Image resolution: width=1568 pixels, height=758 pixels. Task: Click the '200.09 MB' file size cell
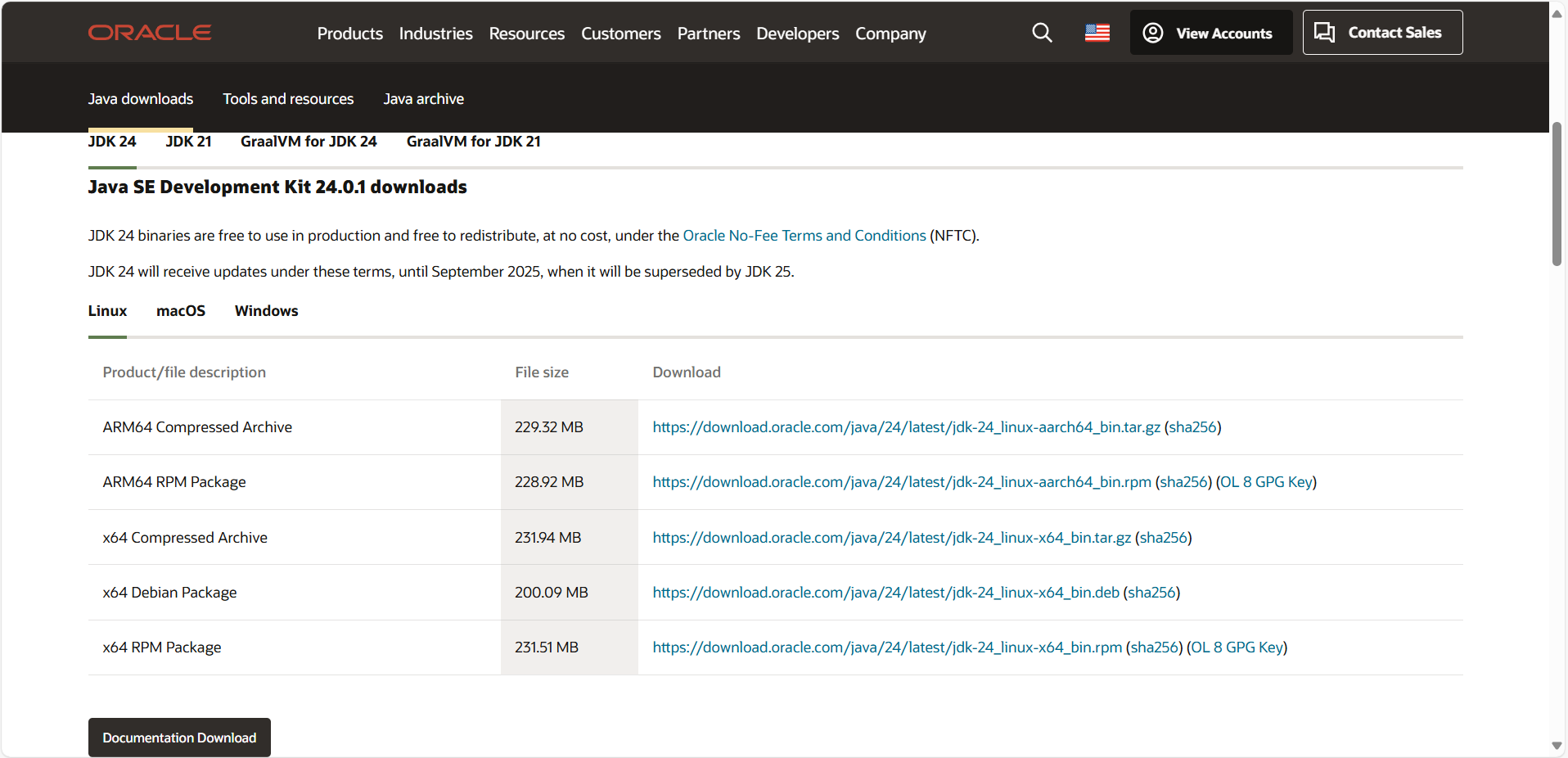pos(570,593)
